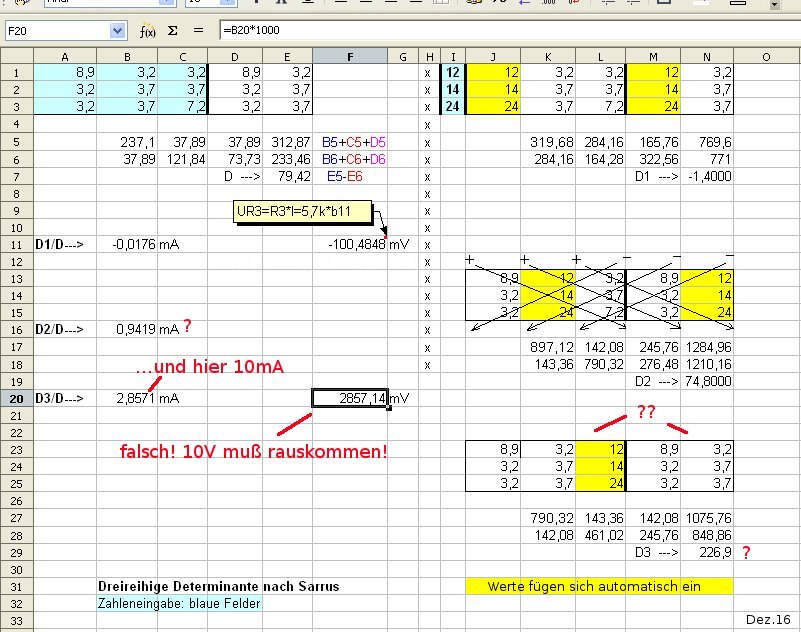
Task: Select row 5 header
Action: click(x=16, y=142)
